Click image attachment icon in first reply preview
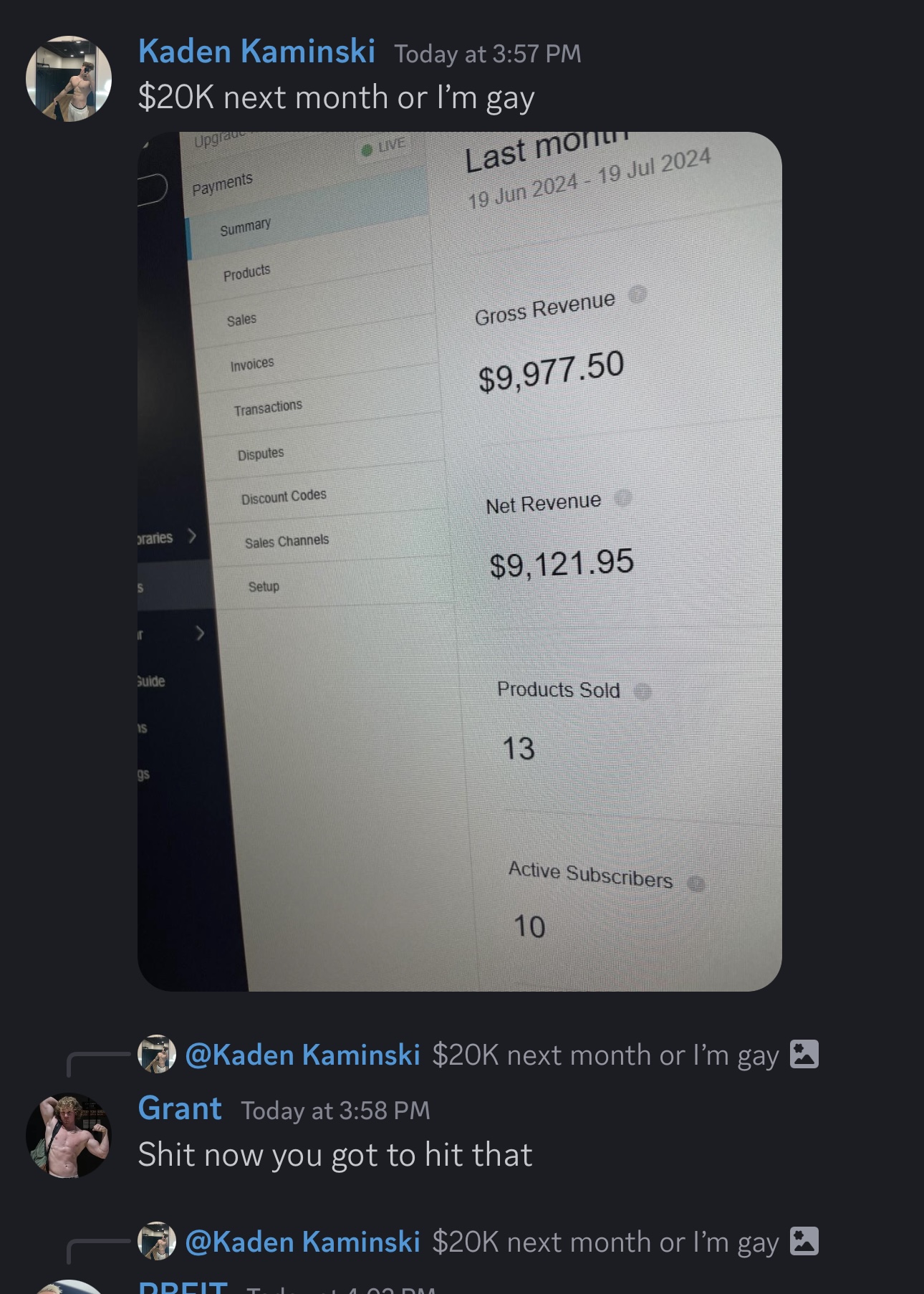 [x=804, y=1054]
